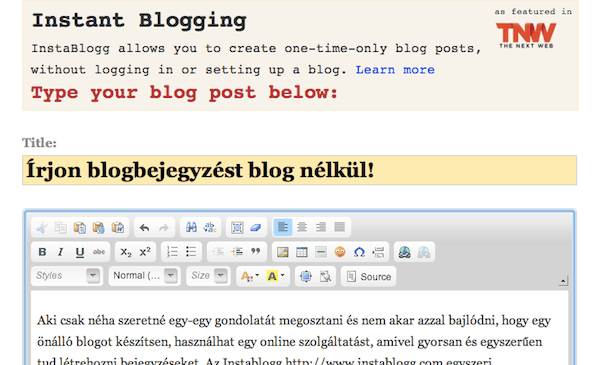Click the Insert Image icon
600x365 pixels.
(x=283, y=252)
